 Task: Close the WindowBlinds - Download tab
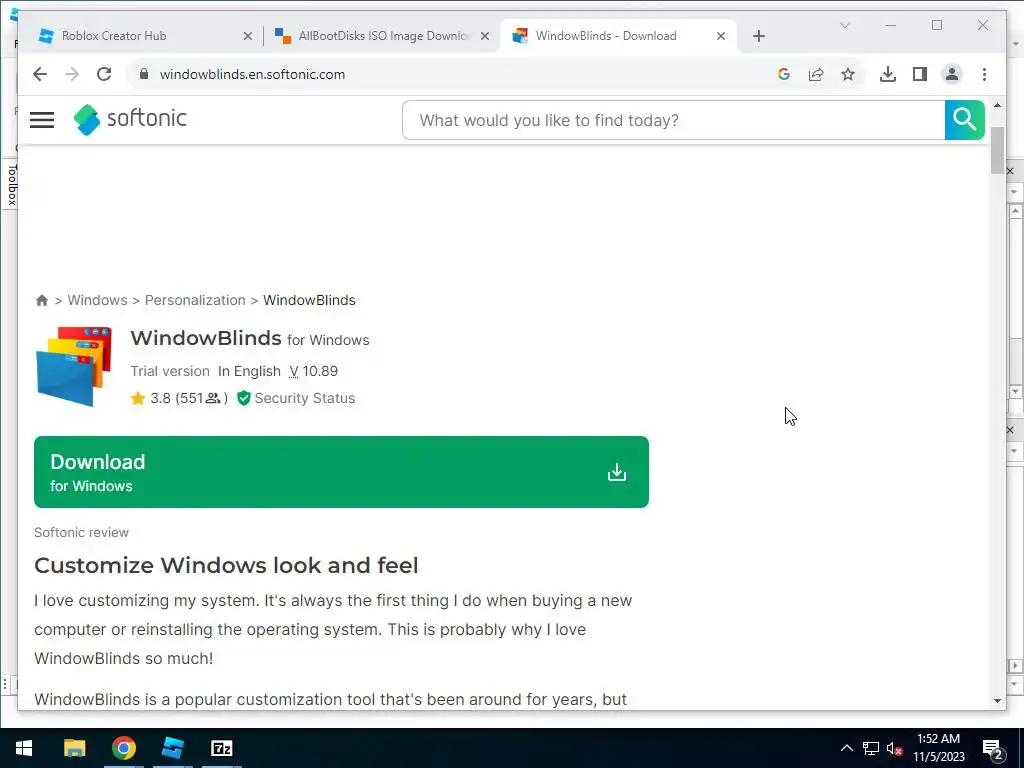721,36
